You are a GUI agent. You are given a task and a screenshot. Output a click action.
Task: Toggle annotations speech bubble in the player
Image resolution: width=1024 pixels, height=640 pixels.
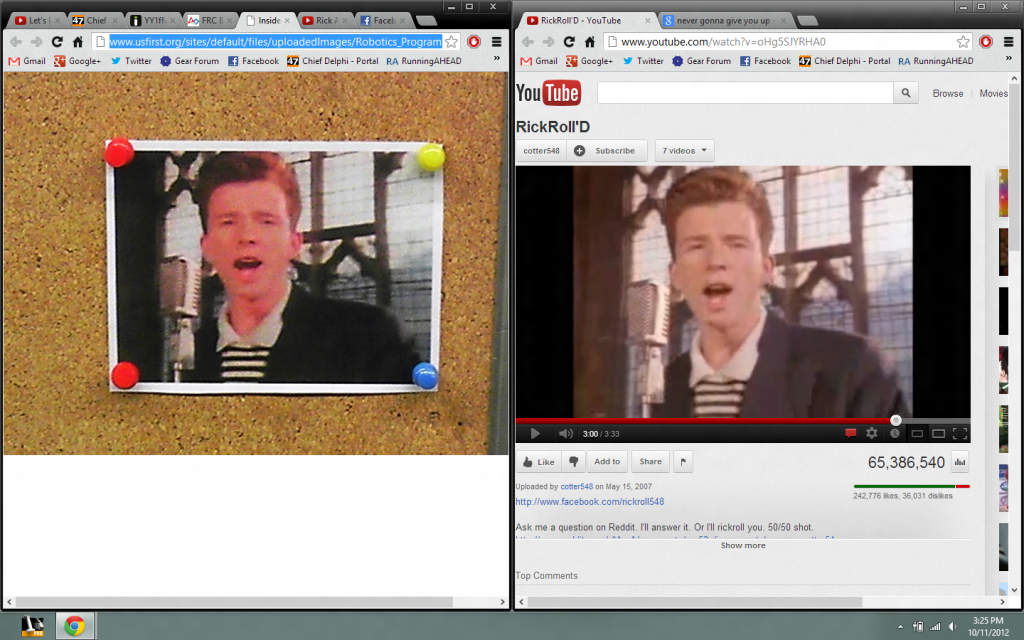pos(851,433)
